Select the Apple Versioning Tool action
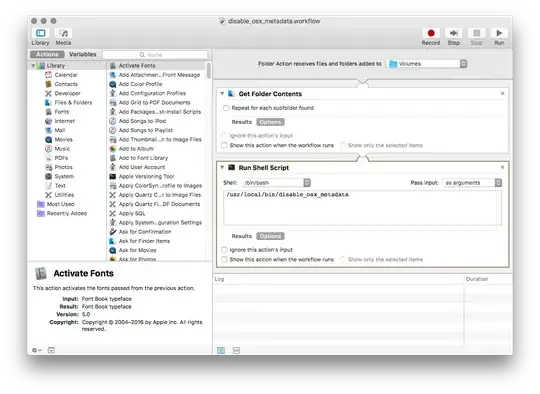Viewport: 540px width, 394px height. pos(157,176)
